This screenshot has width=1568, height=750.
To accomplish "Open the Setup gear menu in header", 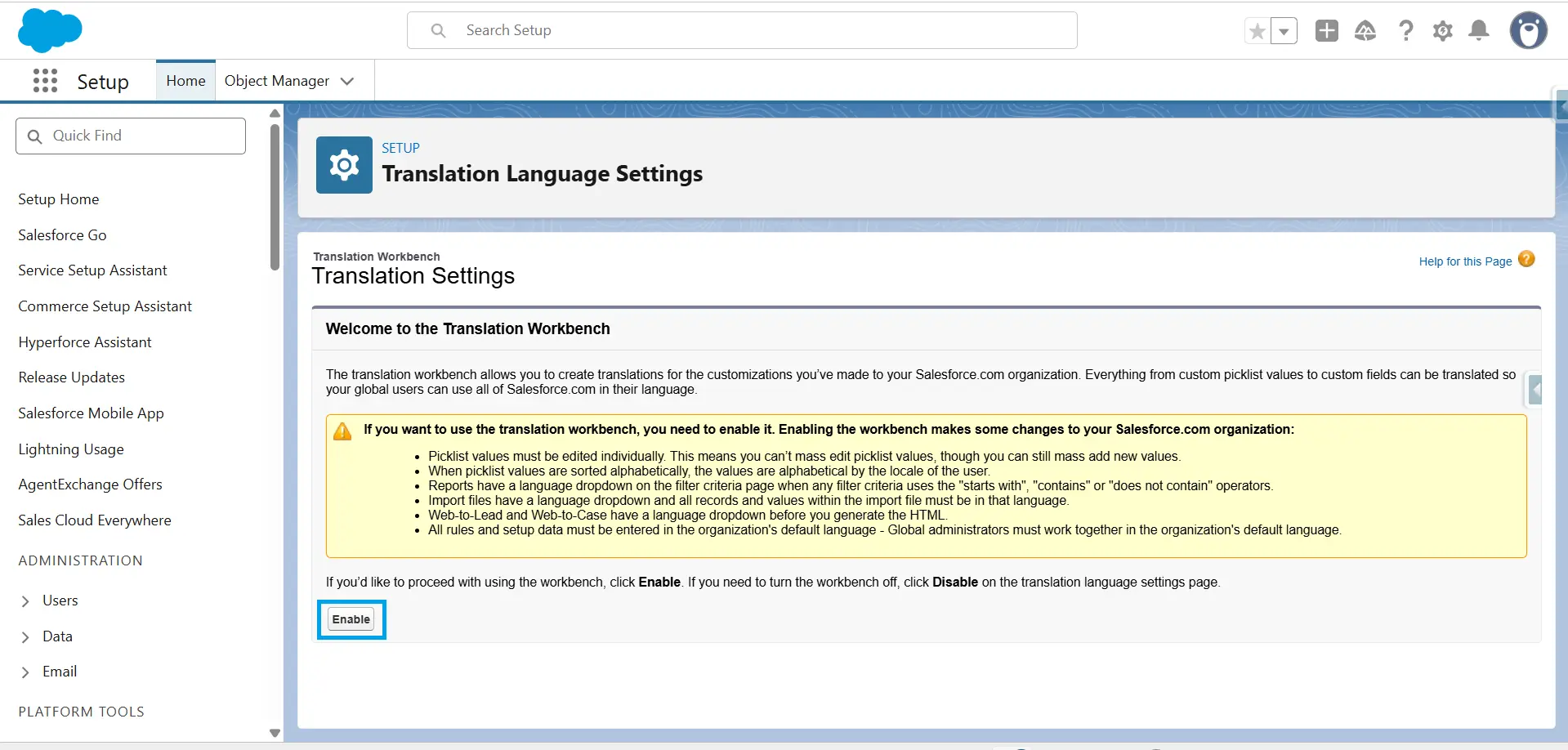I will click(x=1443, y=31).
